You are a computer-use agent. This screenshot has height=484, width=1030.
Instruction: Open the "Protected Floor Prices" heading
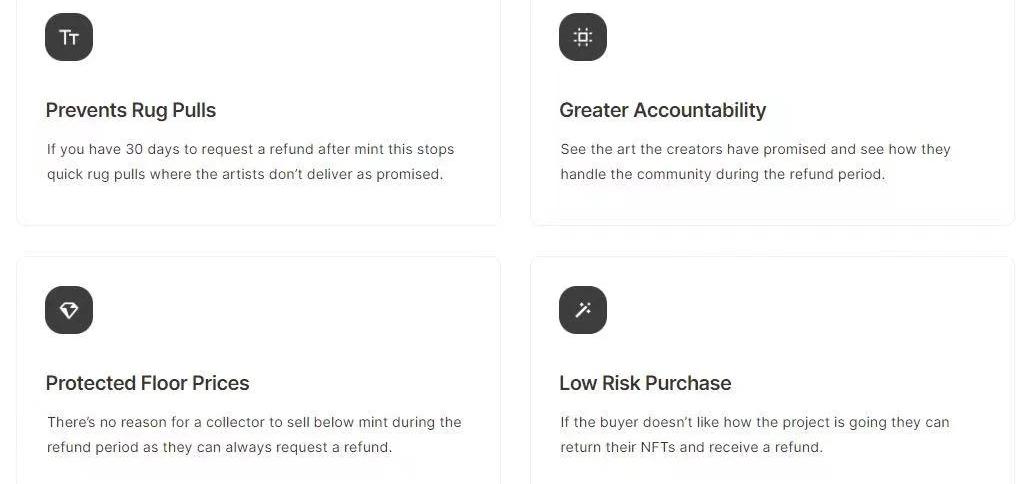pyautogui.click(x=147, y=383)
